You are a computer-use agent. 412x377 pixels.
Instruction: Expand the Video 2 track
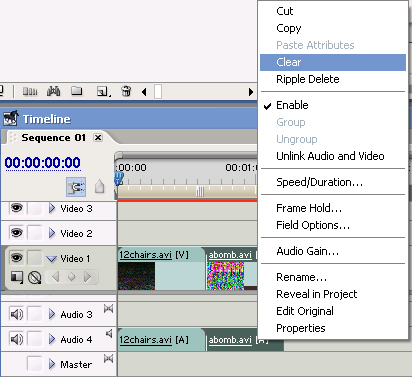click(x=52, y=233)
